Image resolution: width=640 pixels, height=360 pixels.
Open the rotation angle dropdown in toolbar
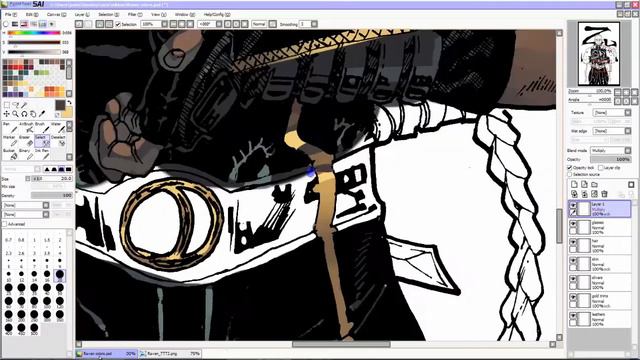click(x=219, y=24)
